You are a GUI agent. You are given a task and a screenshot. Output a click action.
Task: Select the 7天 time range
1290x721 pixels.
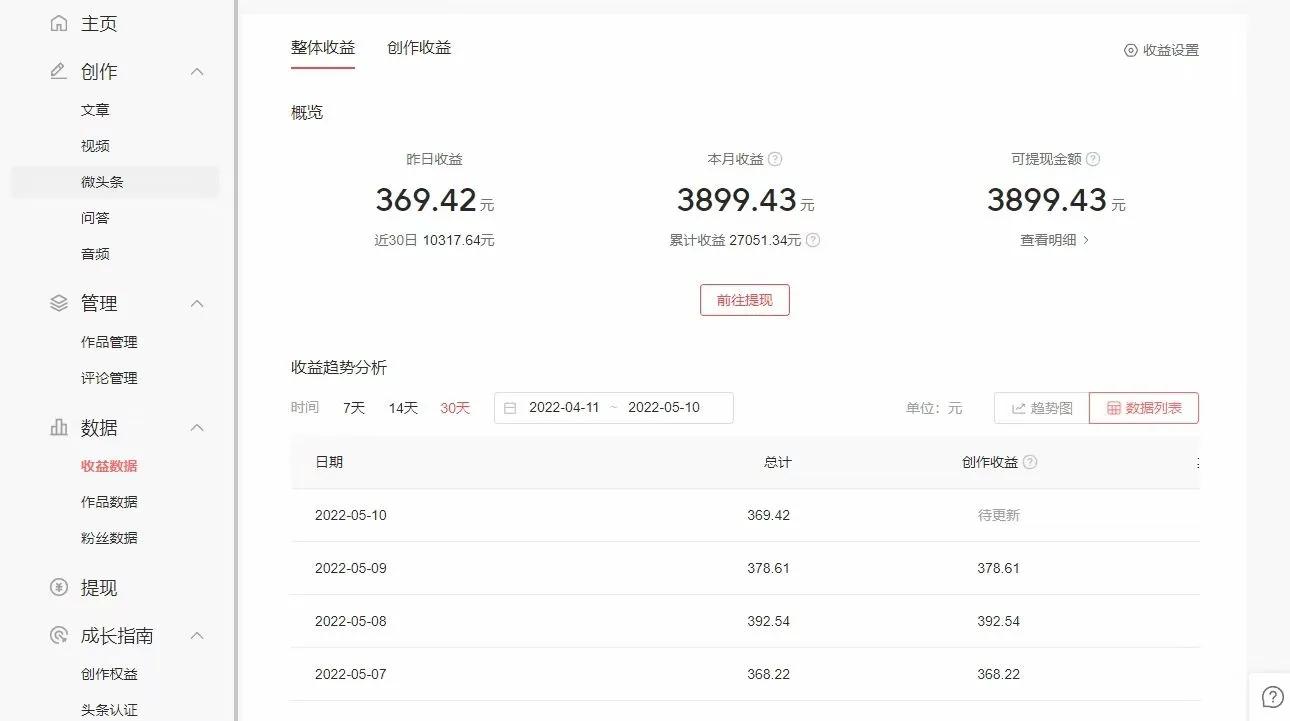tap(354, 408)
